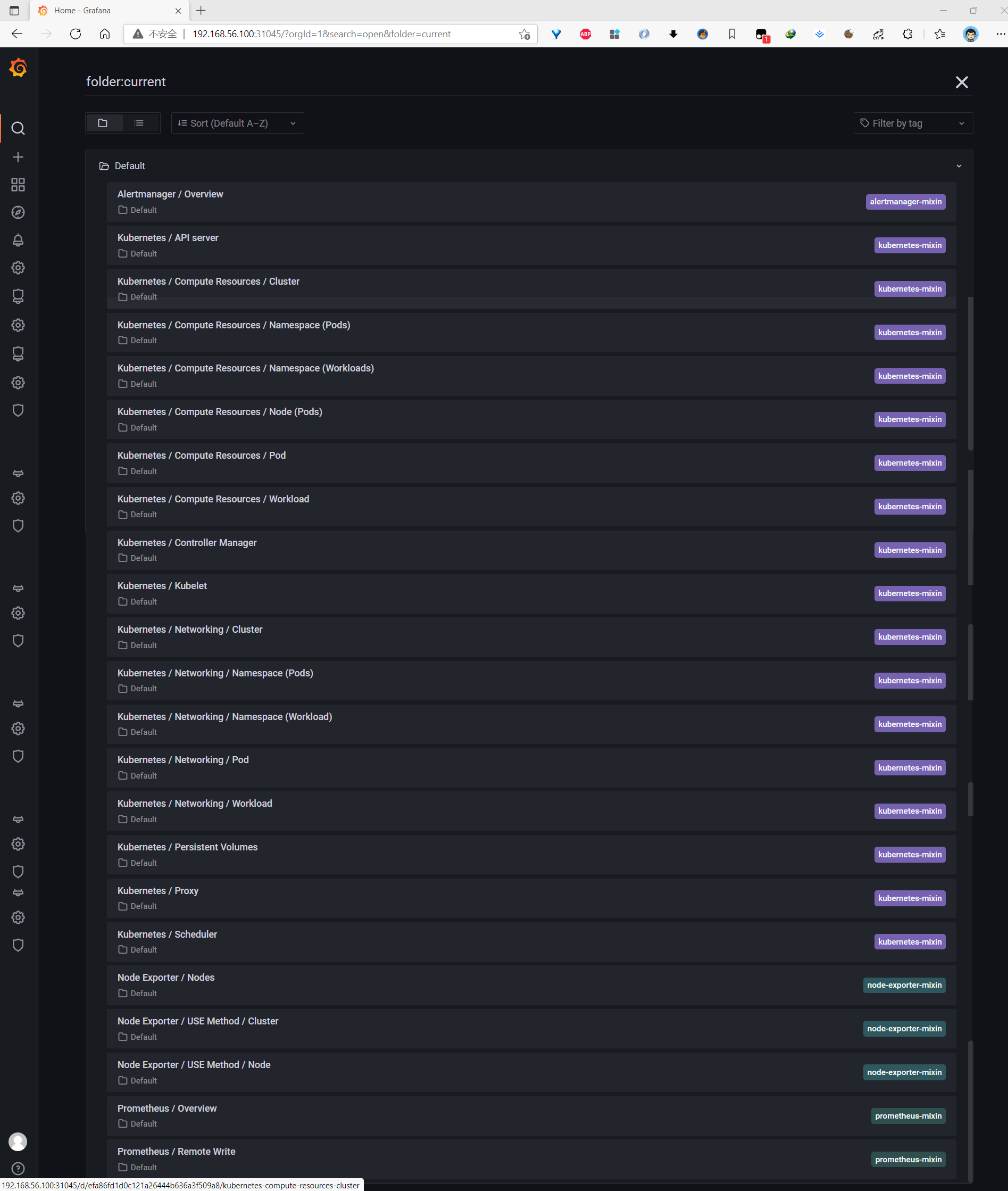
Task: Click node-exporter-mixin tag on Nodes row
Action: [904, 985]
